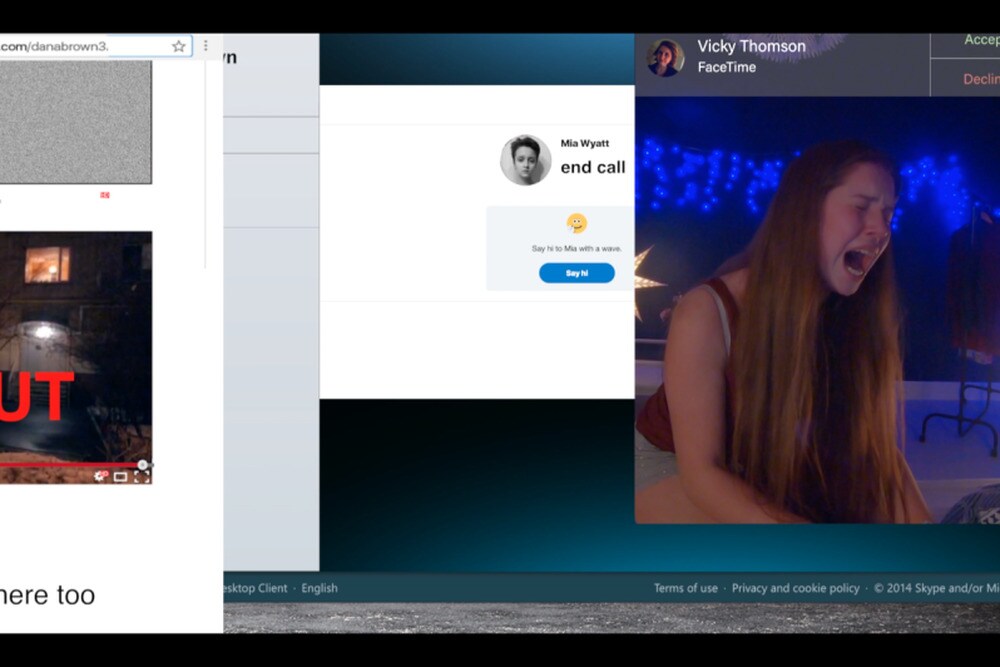Accept the FaceTime call

(980, 40)
